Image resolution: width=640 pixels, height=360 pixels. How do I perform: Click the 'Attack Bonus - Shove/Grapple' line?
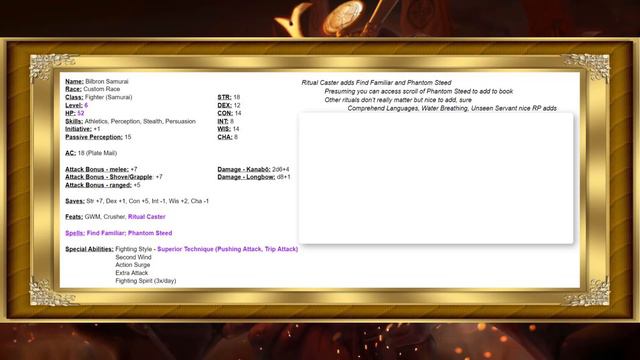114,177
